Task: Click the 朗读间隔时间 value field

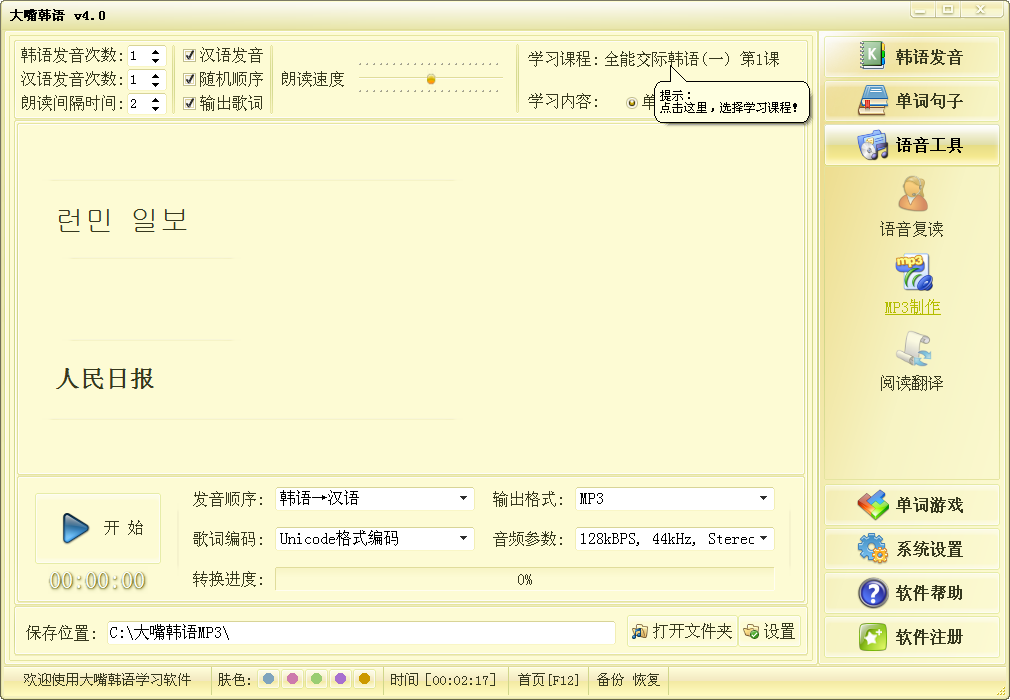Action: pyautogui.click(x=138, y=104)
